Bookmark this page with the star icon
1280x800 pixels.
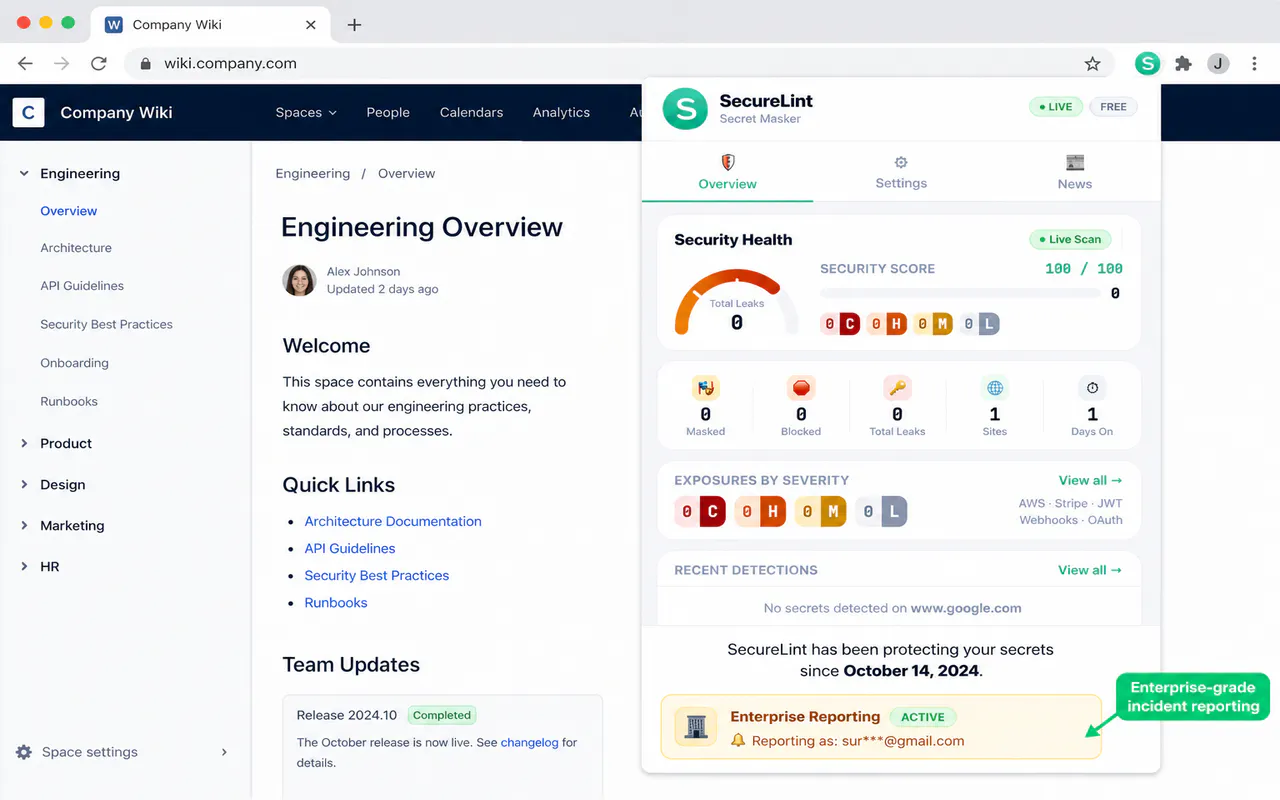click(1092, 63)
